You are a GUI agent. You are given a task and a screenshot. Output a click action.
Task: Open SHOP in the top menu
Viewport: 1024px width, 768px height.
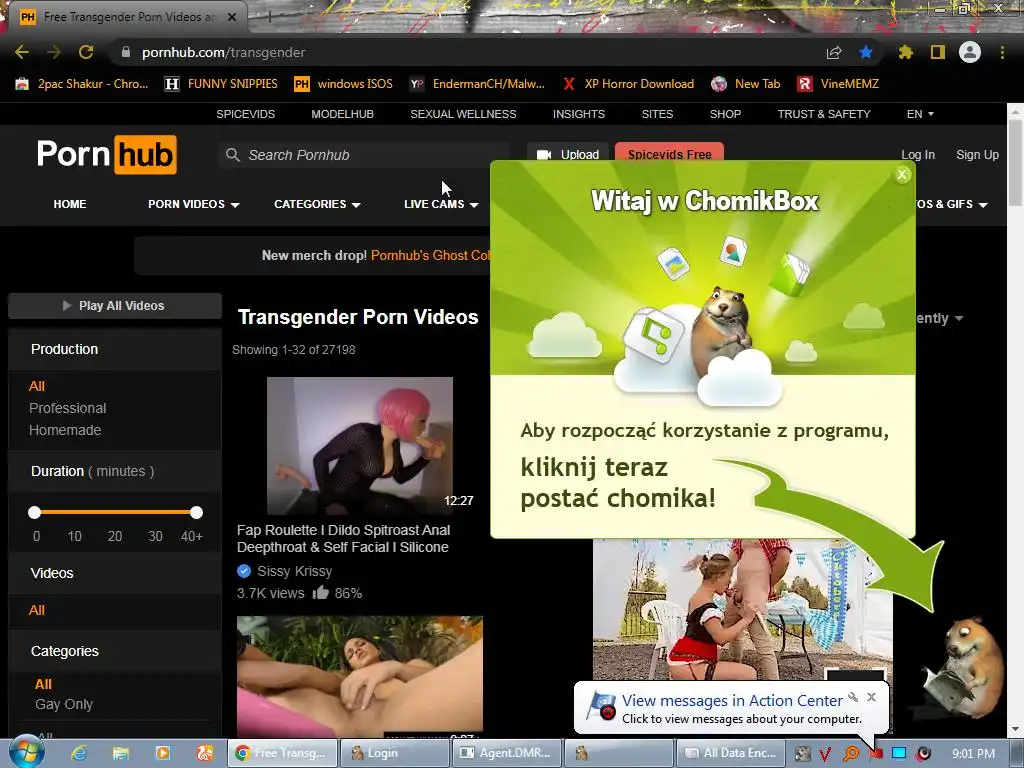(725, 114)
